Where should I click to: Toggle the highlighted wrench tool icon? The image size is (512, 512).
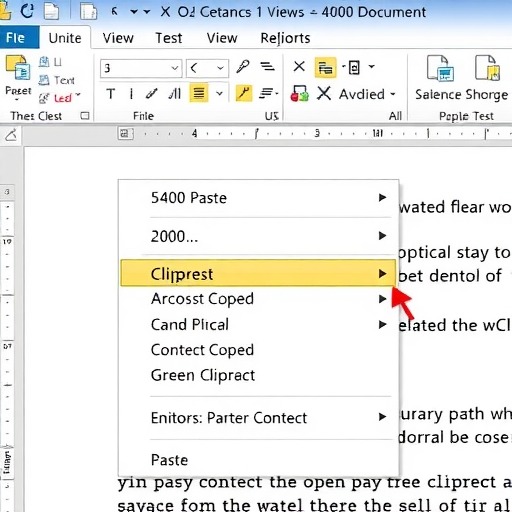(244, 93)
